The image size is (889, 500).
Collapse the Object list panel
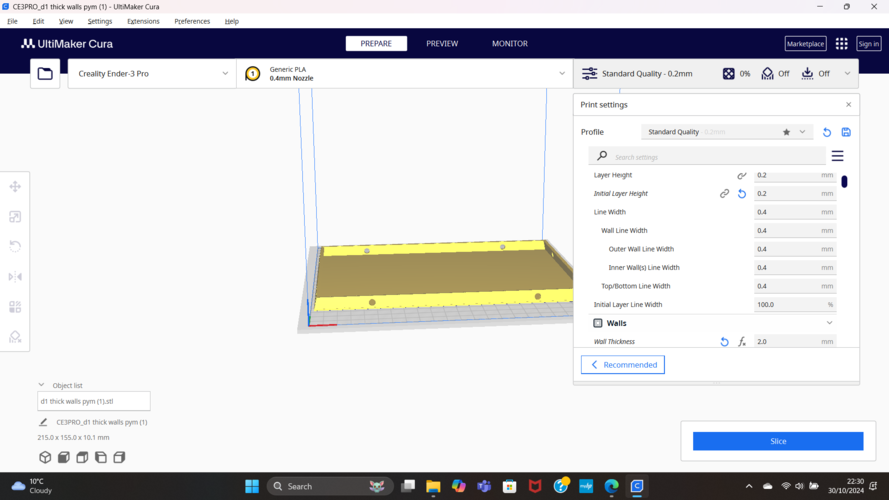42,385
